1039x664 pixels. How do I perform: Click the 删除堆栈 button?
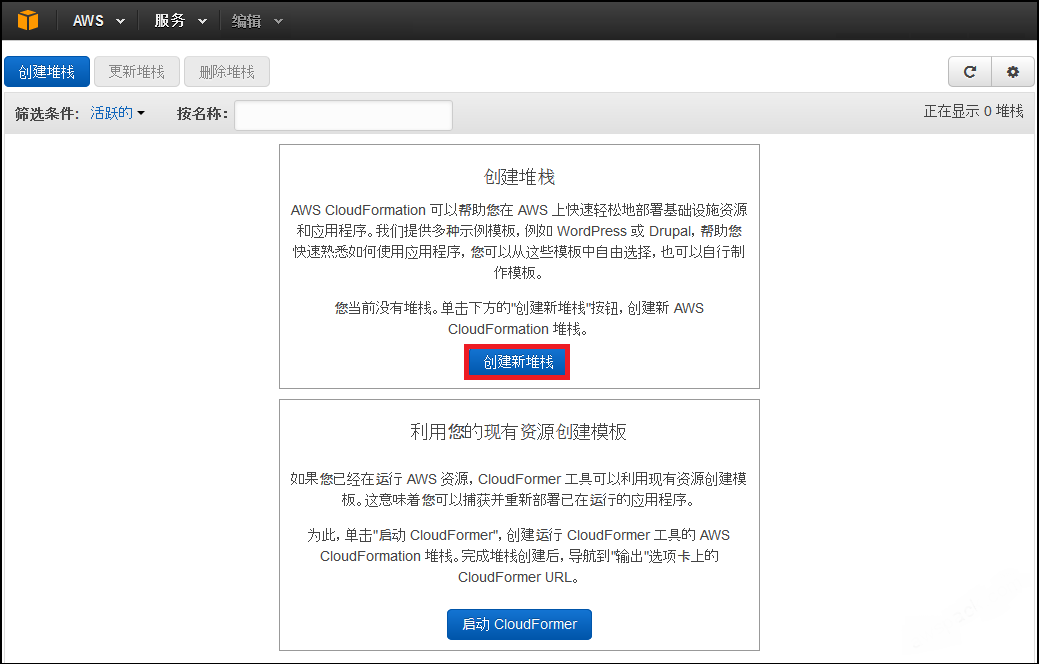point(227,72)
